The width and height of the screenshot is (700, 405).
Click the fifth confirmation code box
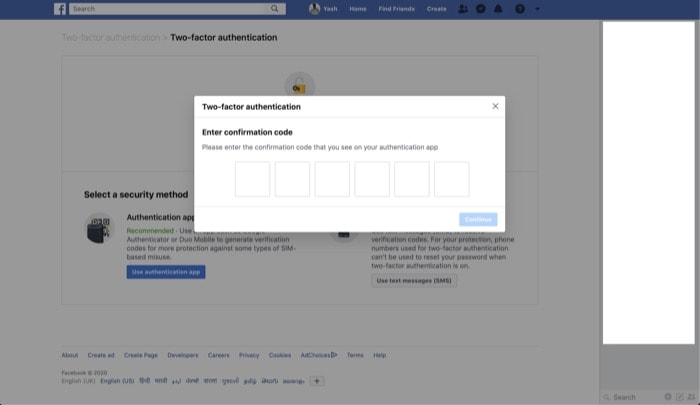(x=412, y=179)
